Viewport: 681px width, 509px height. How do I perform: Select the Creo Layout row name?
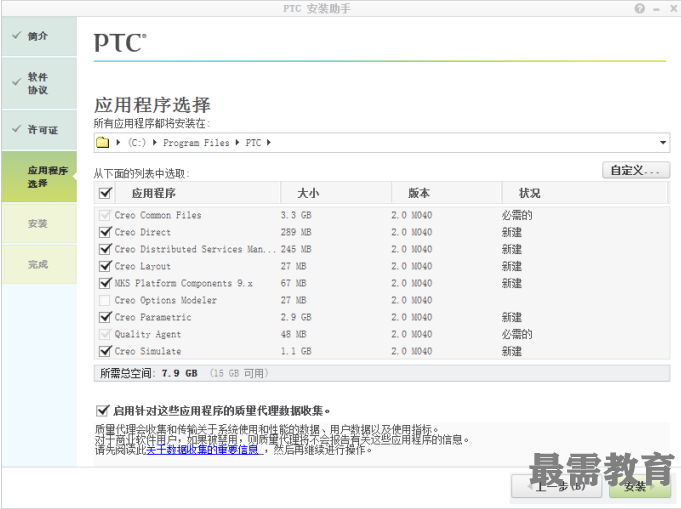click(x=142, y=266)
